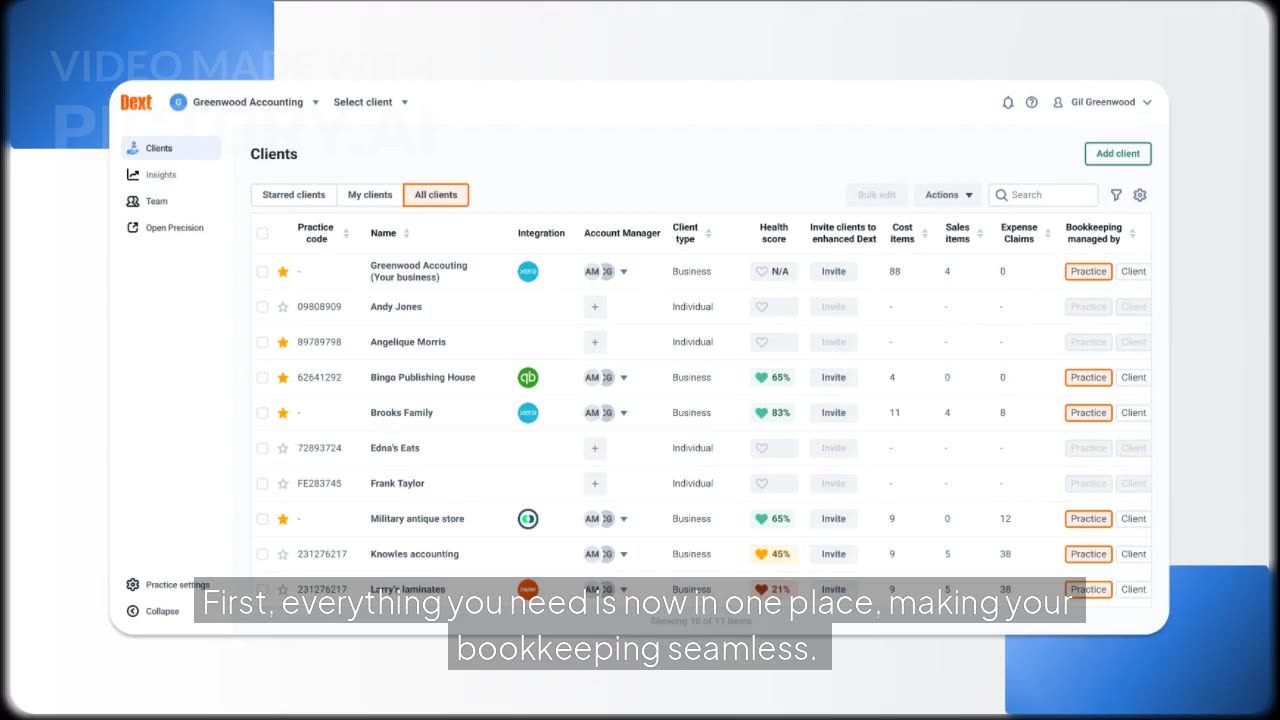Click Xero icon for Greenwood Accouting
The height and width of the screenshot is (720, 1280).
[x=528, y=271]
